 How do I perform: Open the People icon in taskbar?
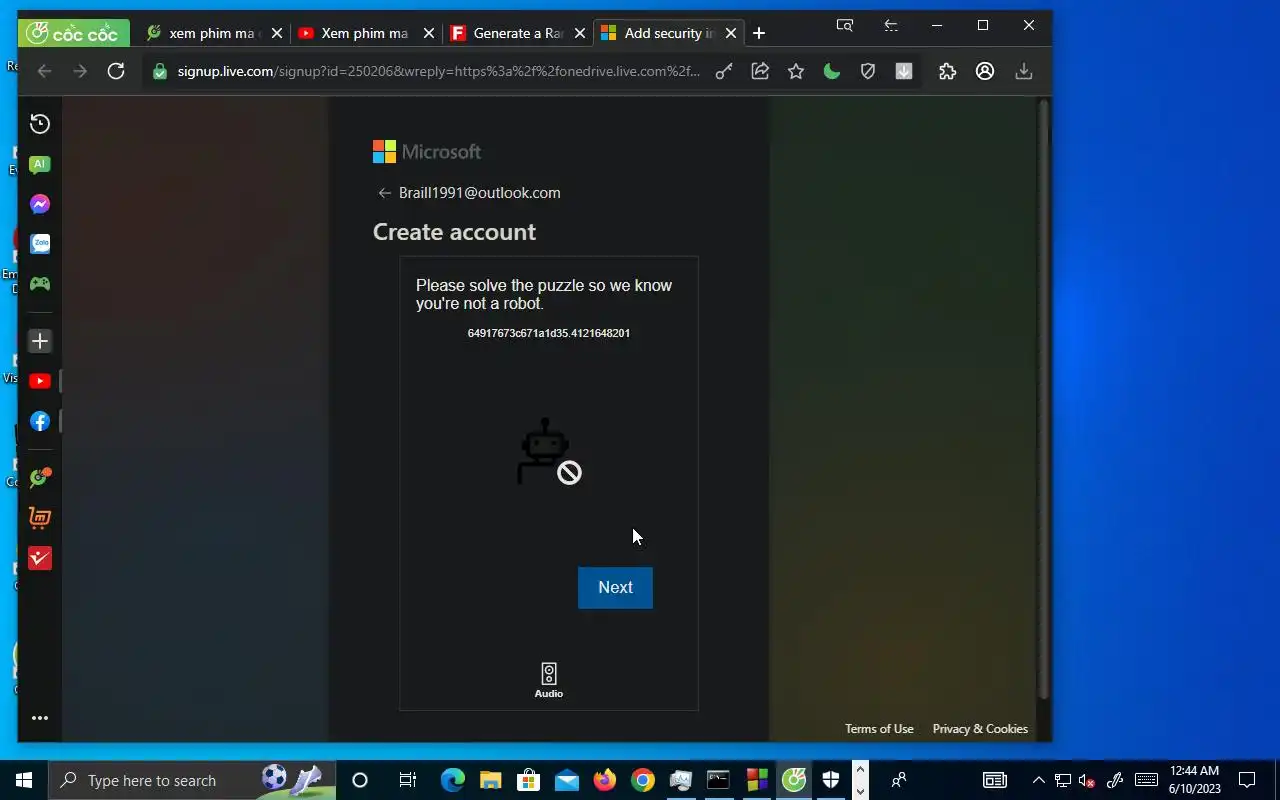899,780
